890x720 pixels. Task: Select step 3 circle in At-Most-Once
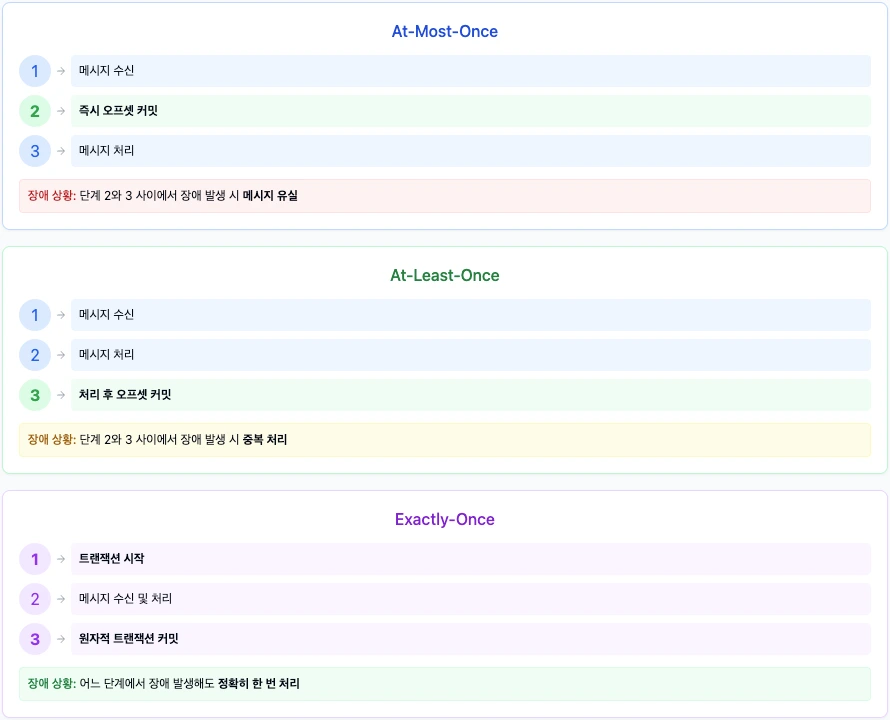[x=35, y=151]
